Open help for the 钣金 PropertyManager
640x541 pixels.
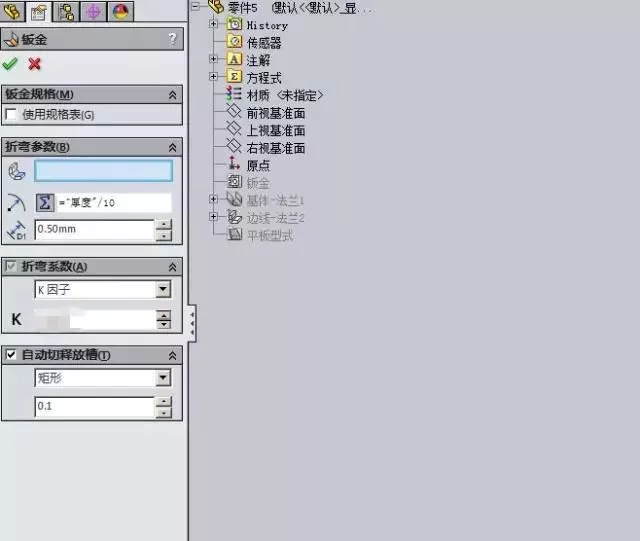[x=172, y=39]
